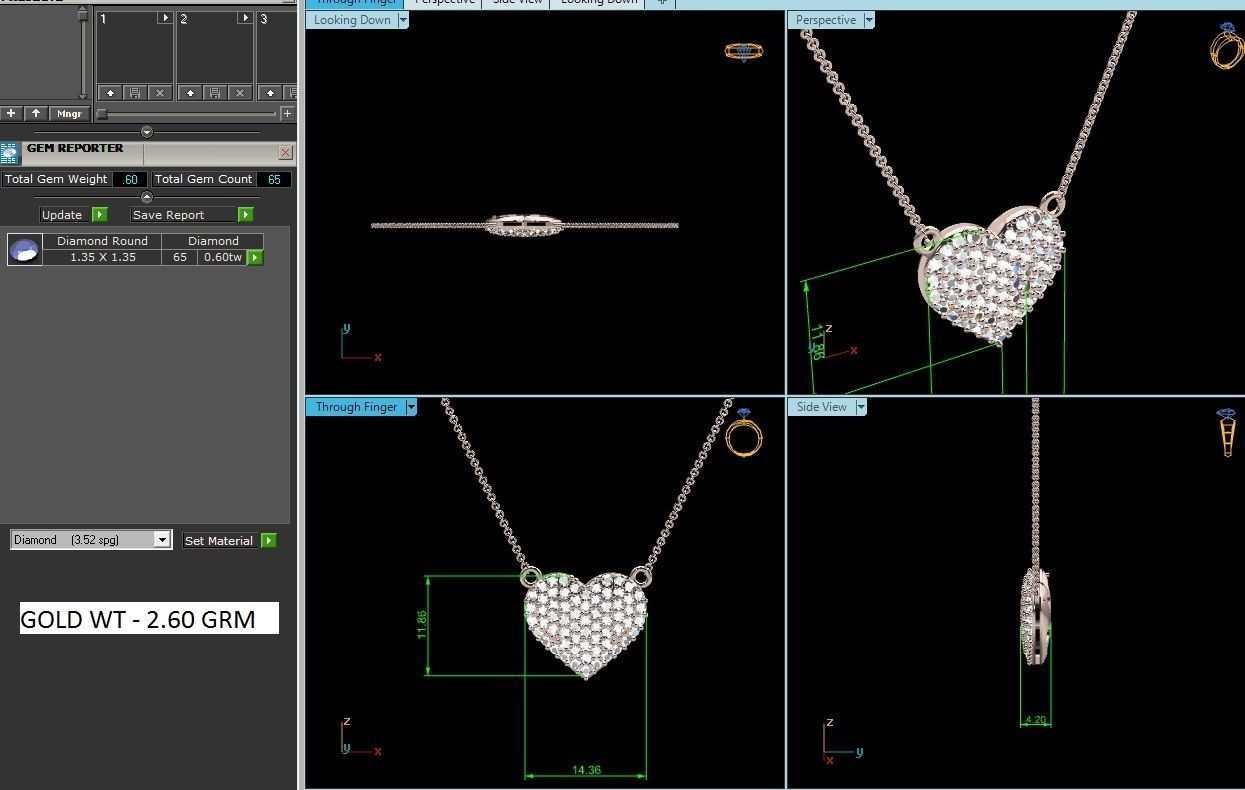Run Update with its green arrow

[100, 215]
